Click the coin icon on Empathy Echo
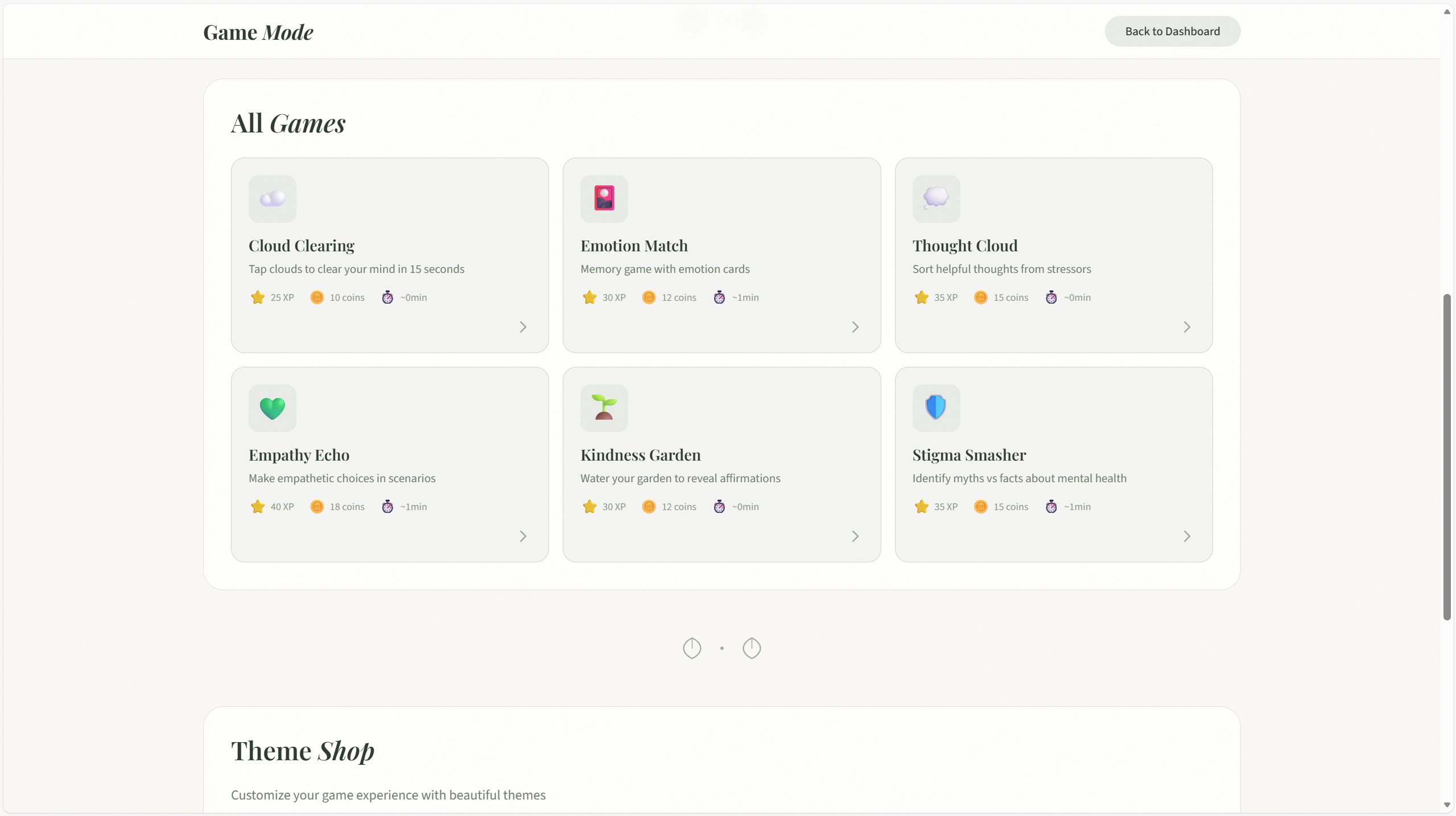 [x=317, y=507]
